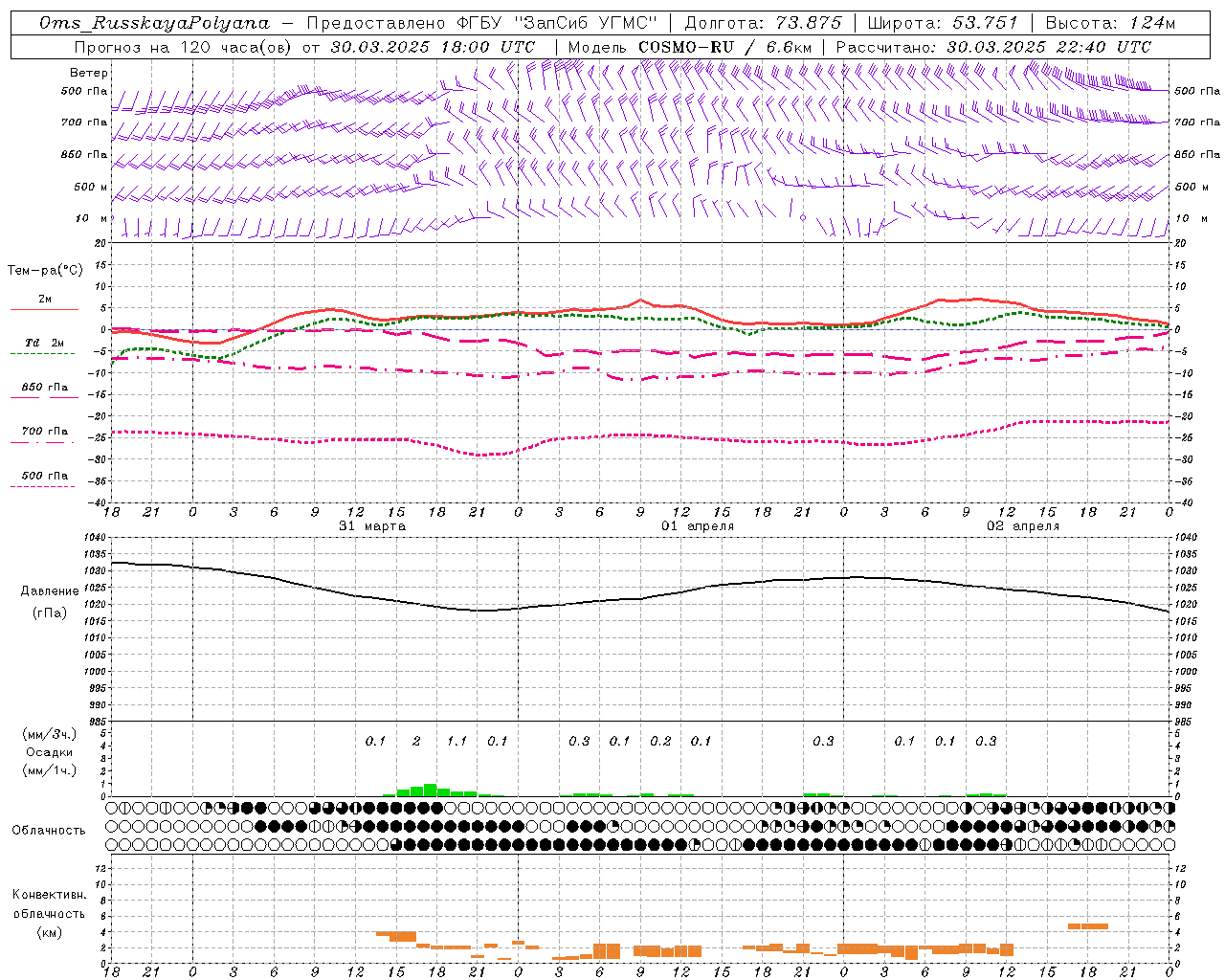This screenshot has width=1225, height=980.
Task: Click the Осадки precipitation label
Action: (x=50, y=752)
